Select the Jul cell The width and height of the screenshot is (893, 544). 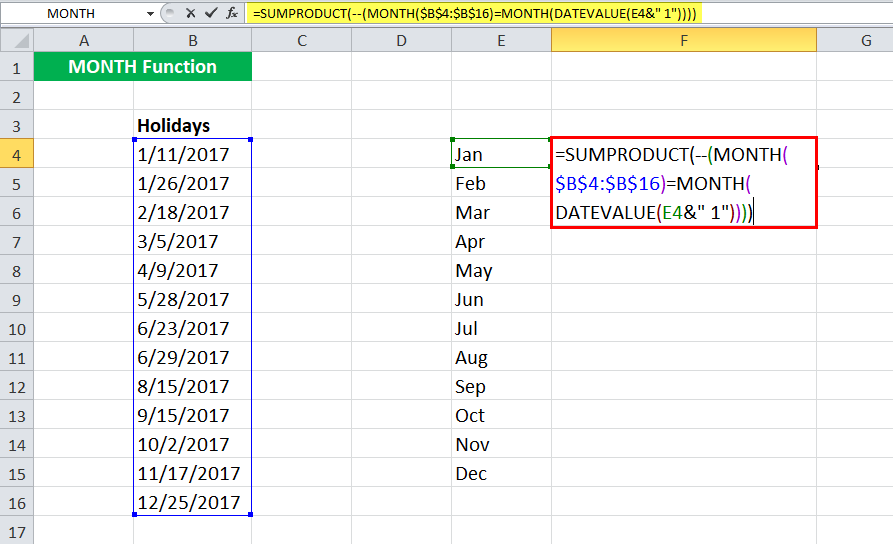pyautogui.click(x=501, y=328)
